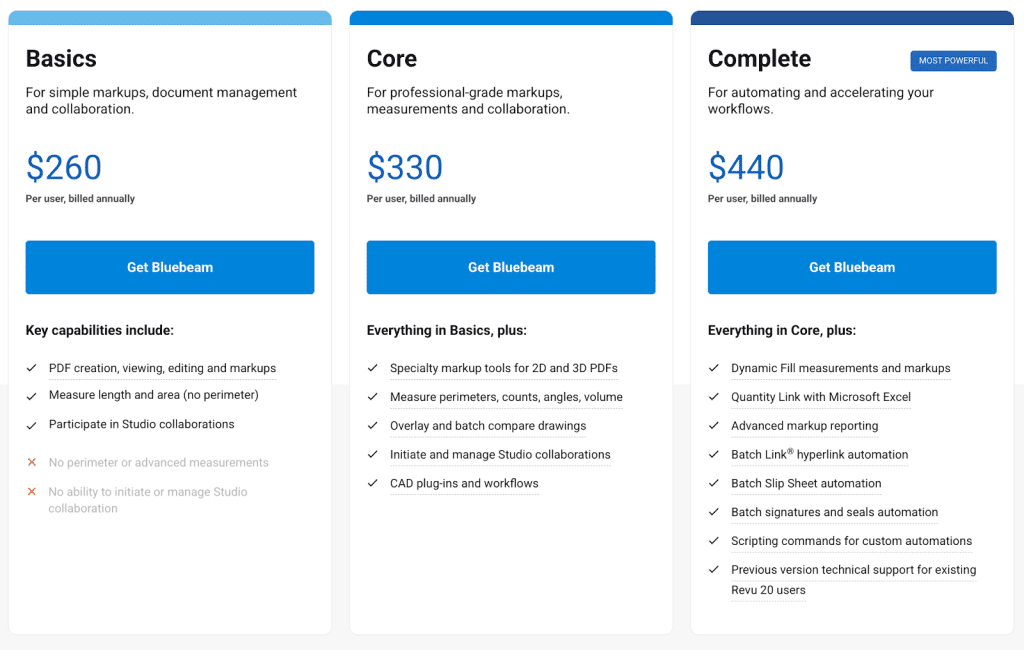This screenshot has height=650, width=1024.
Task: Open the "Quantity Link with Microsoft Excel" link
Action: [x=820, y=397]
